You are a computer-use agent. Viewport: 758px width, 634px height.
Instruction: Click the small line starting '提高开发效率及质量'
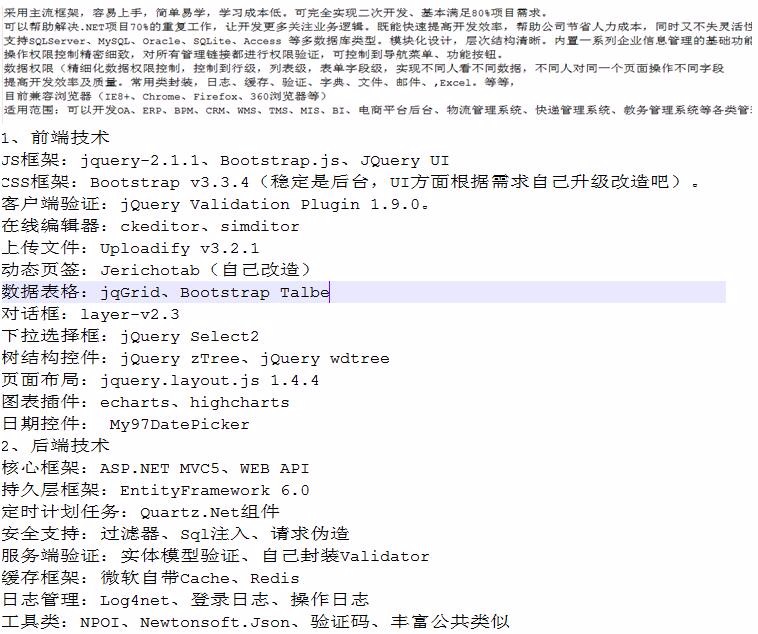259,83
